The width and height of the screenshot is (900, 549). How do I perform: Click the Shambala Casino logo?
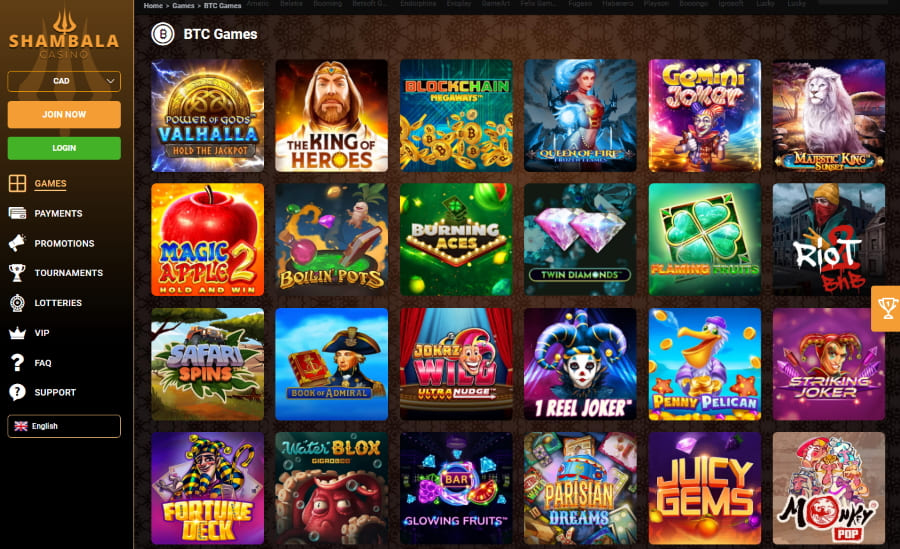64,36
